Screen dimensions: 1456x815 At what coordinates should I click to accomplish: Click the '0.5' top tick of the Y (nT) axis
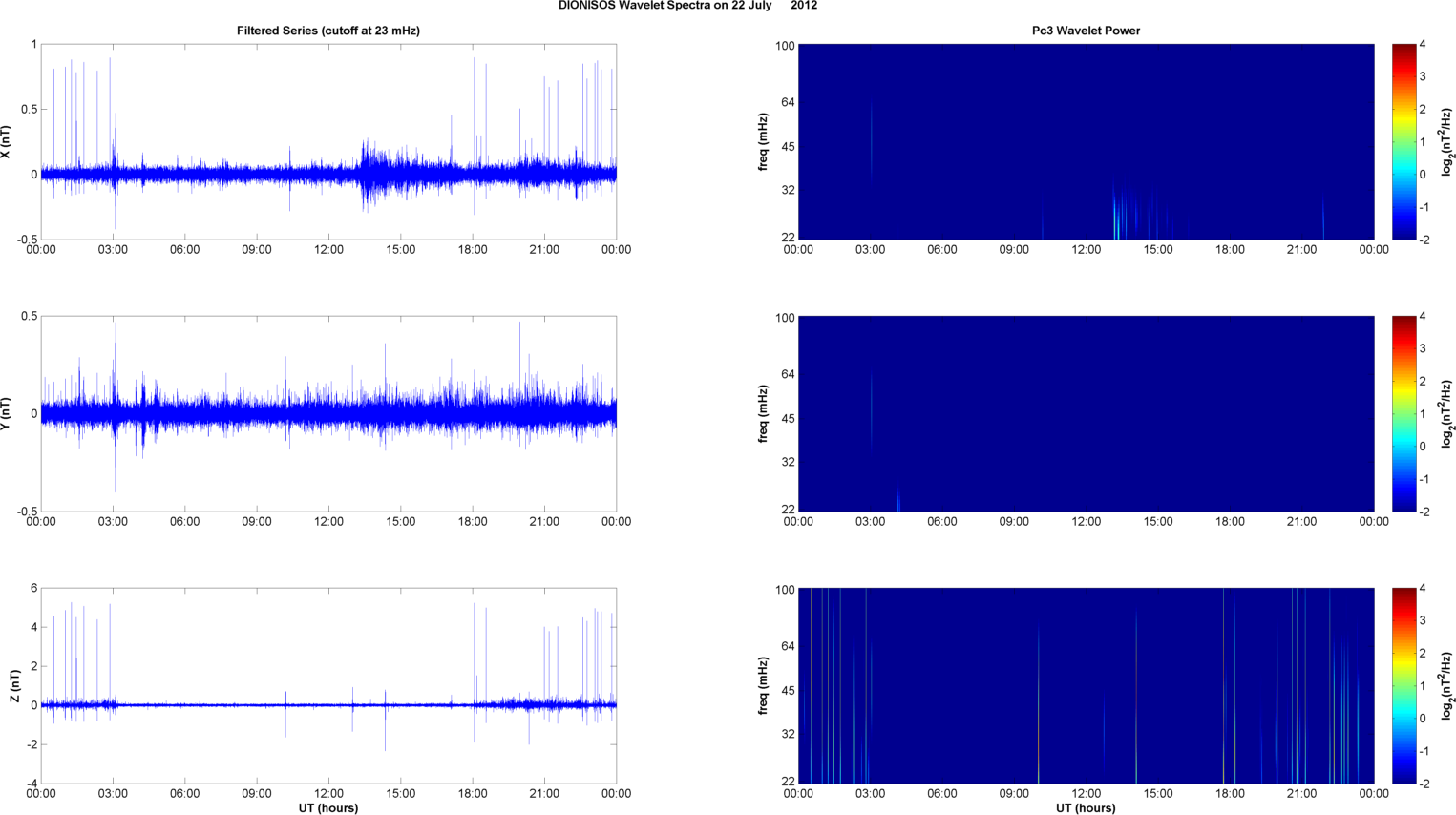tap(31, 317)
